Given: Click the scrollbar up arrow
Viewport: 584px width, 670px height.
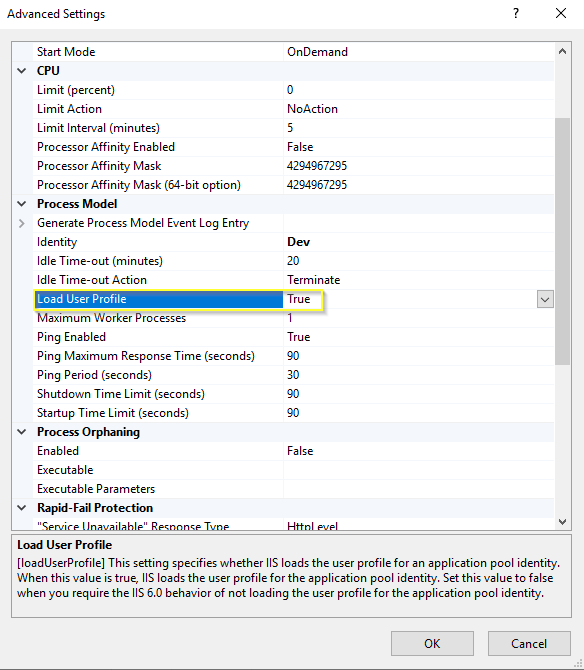Looking at the screenshot, I should 563,52.
